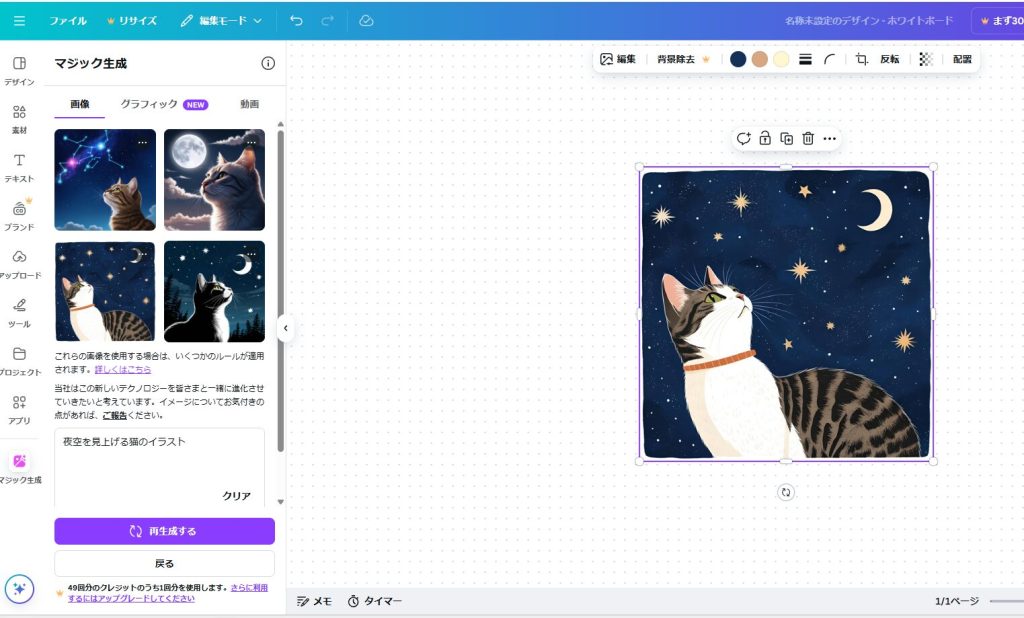Choose the constellation cat thumbnail

(105, 180)
